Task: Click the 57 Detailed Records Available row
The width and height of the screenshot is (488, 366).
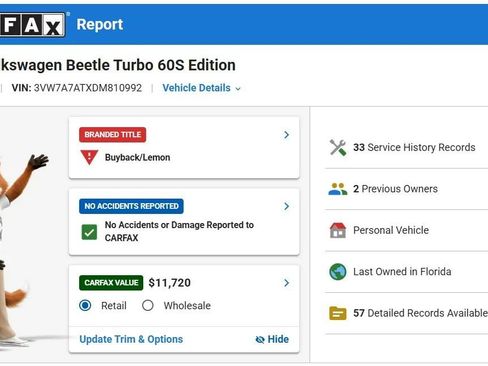Action: [x=407, y=313]
